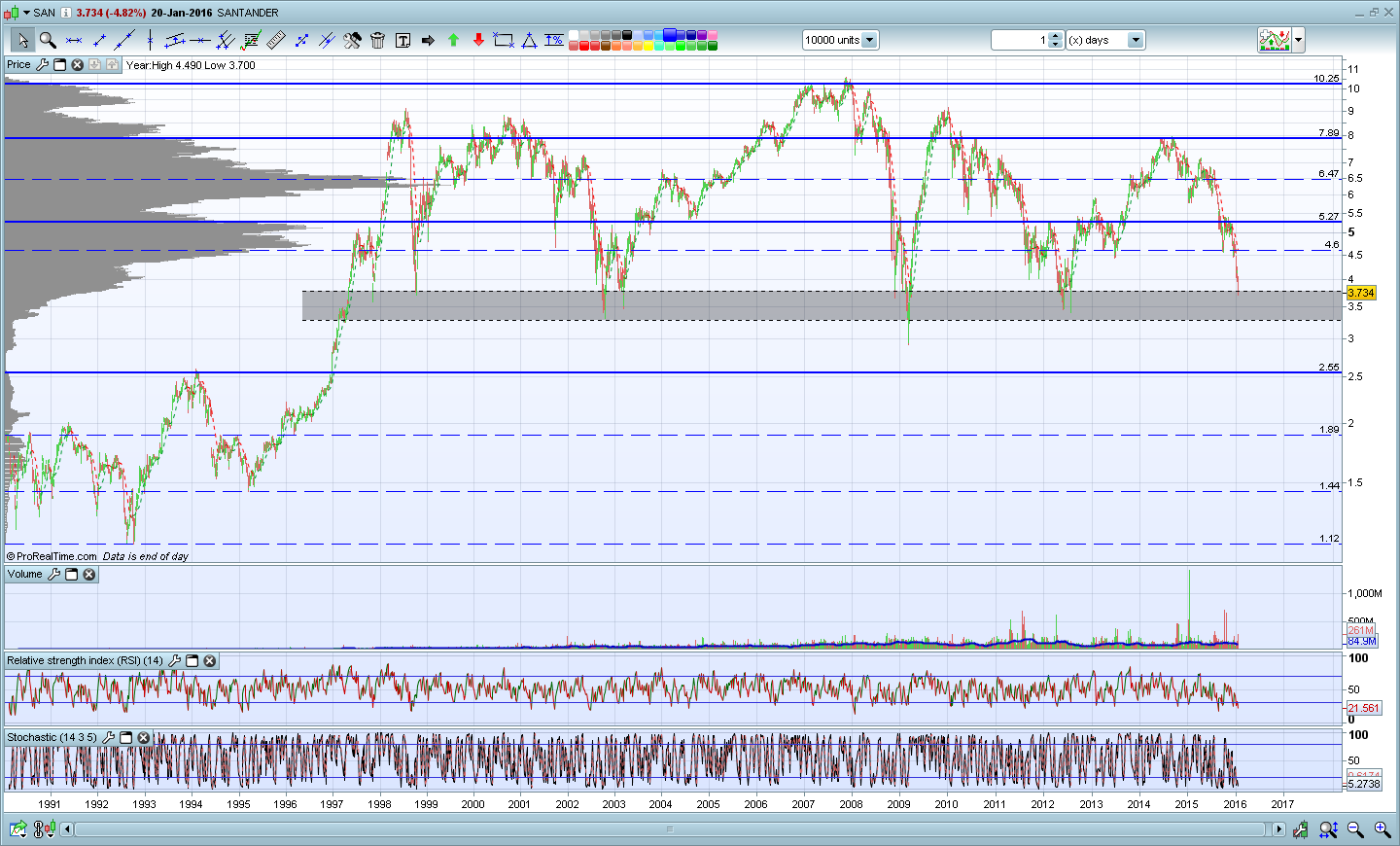Click the info icon next to SAN
Viewport: 1400px width, 846px height.
coord(65,13)
